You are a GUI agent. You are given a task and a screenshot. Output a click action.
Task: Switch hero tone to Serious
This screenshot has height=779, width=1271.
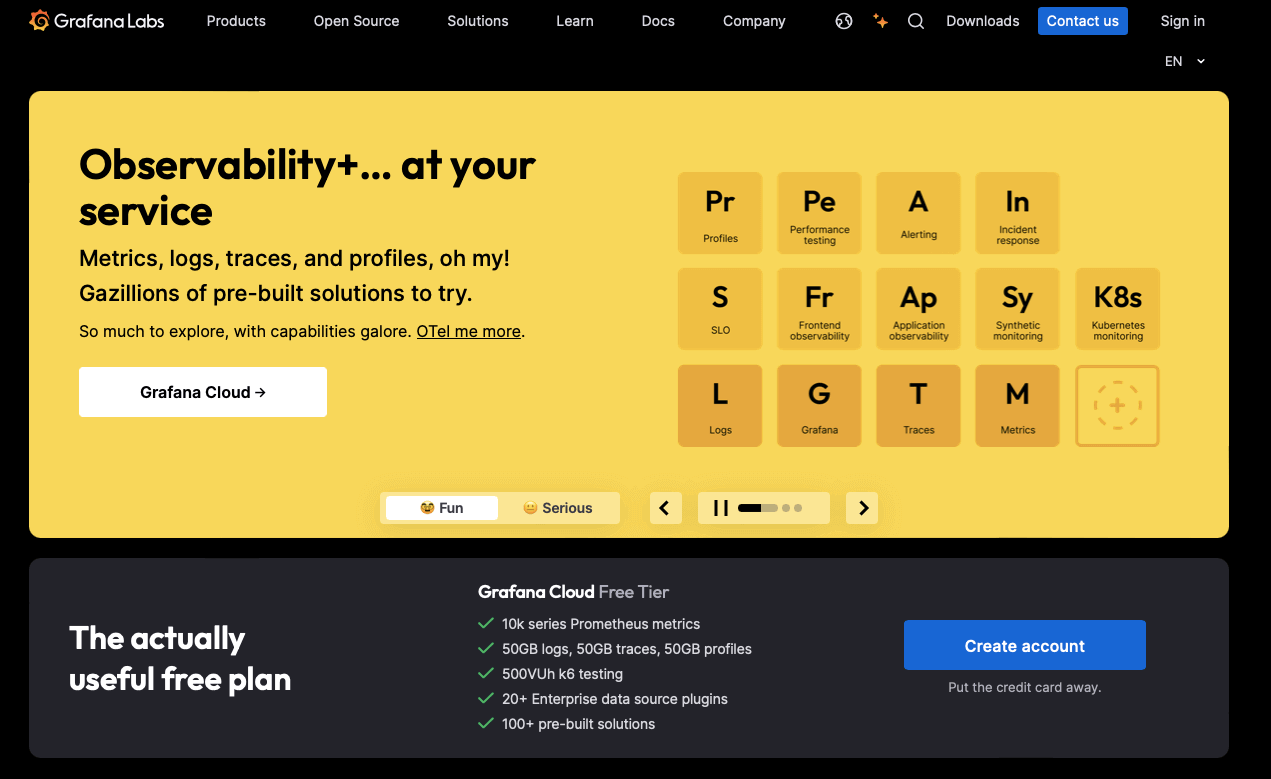[558, 508]
